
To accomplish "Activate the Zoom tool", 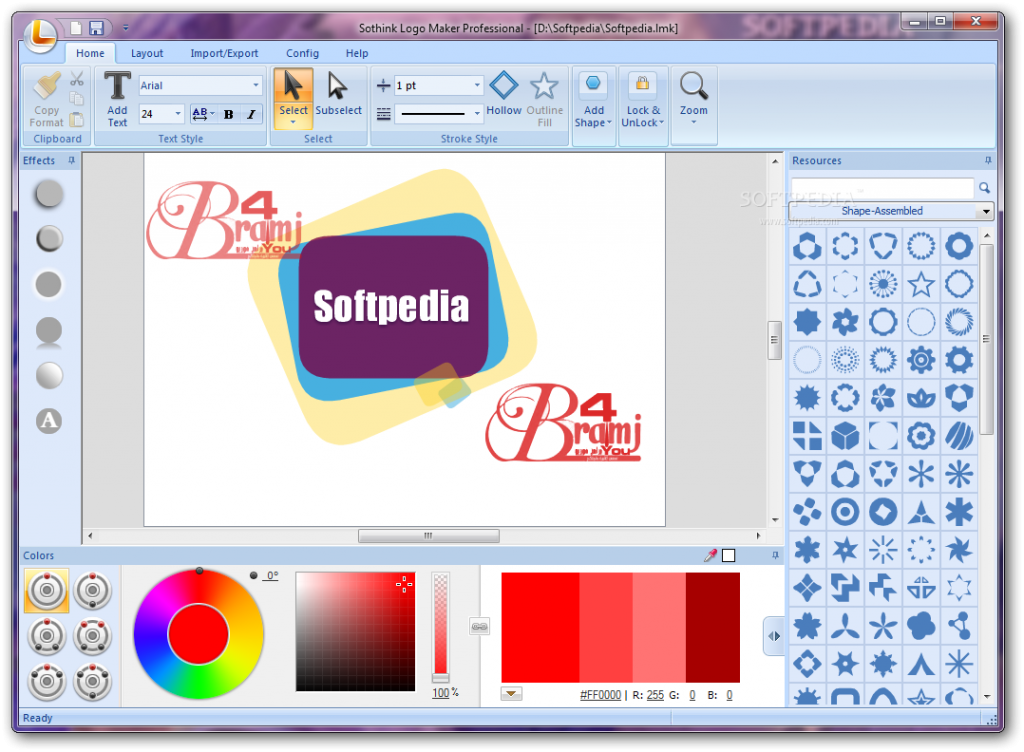I will [x=694, y=97].
